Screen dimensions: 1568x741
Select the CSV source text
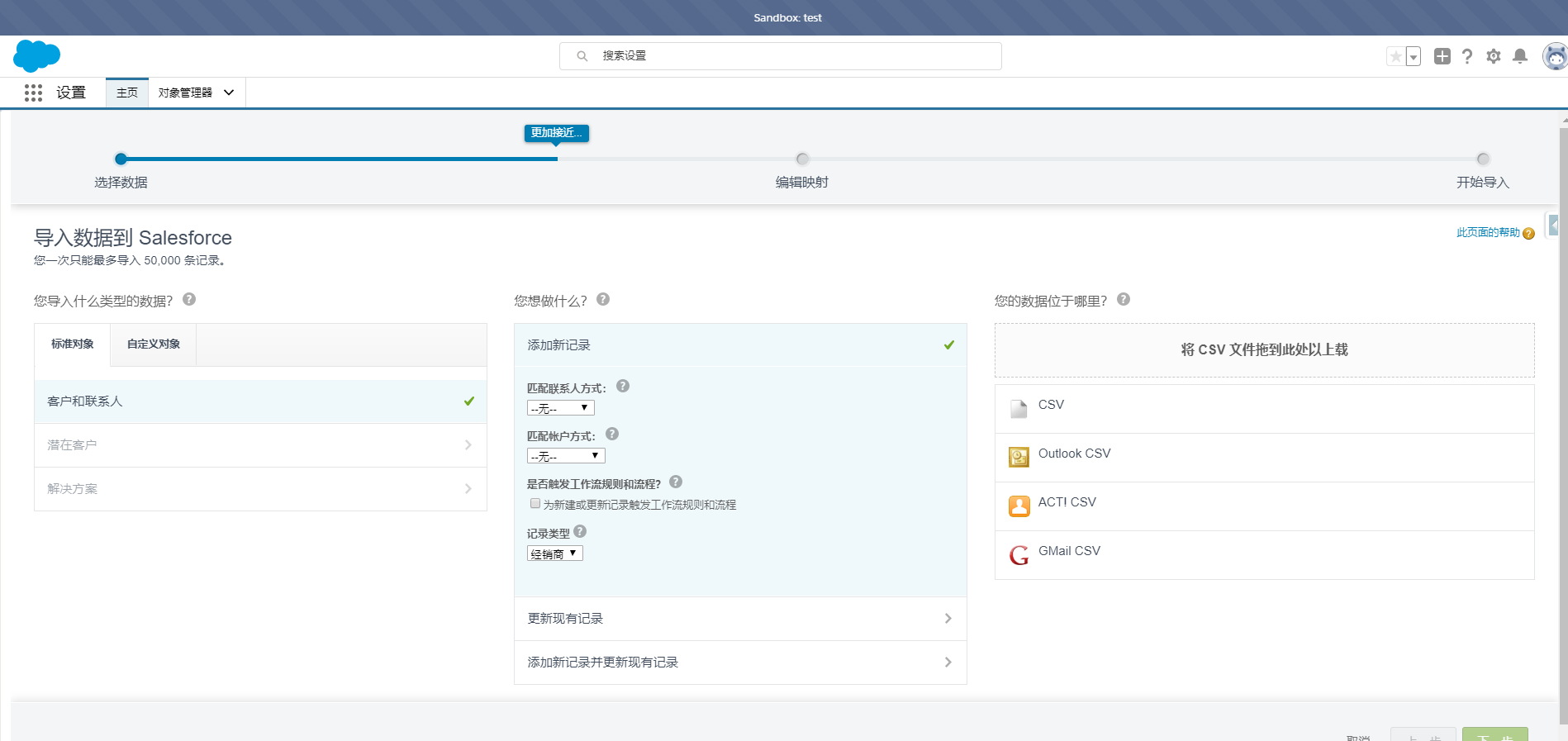(x=1051, y=405)
